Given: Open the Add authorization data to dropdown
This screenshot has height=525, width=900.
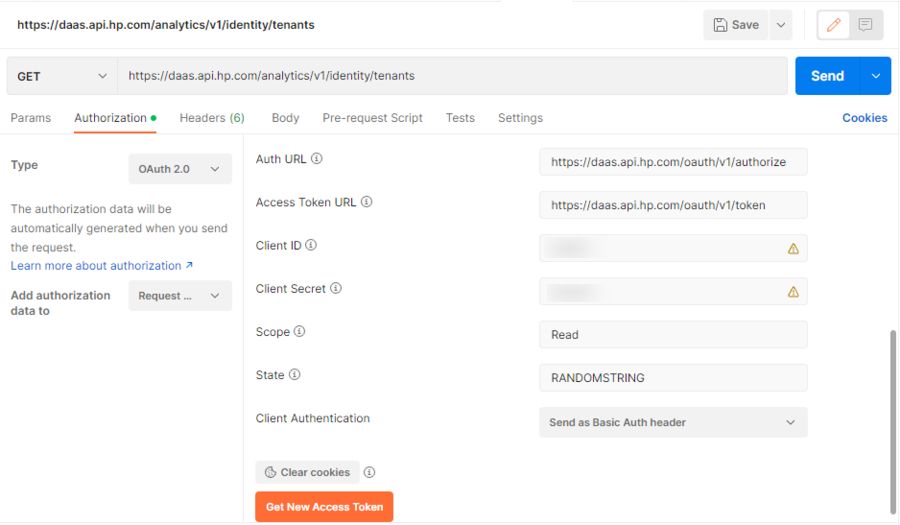Looking at the screenshot, I should 180,295.
